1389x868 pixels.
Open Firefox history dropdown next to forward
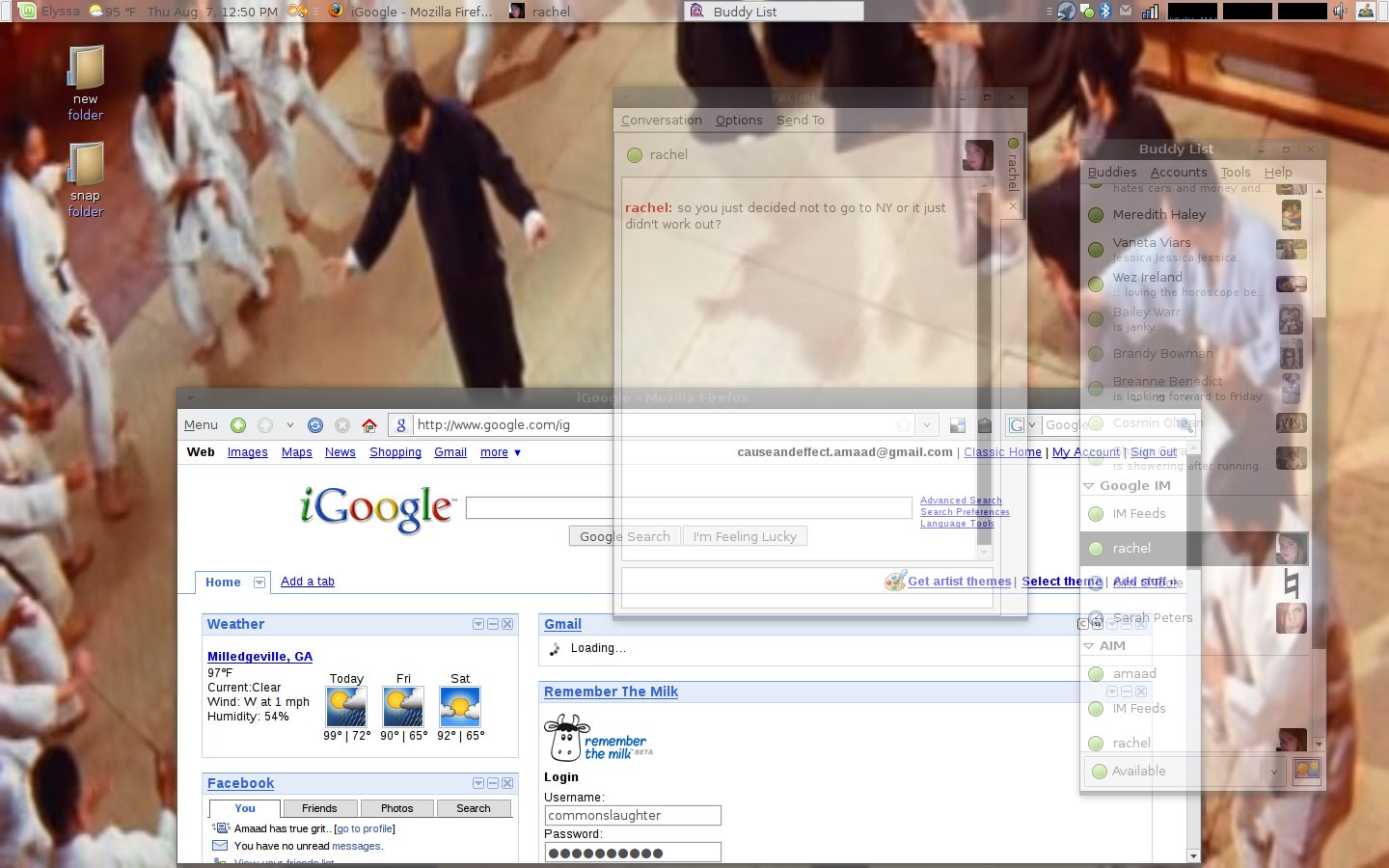tap(289, 425)
